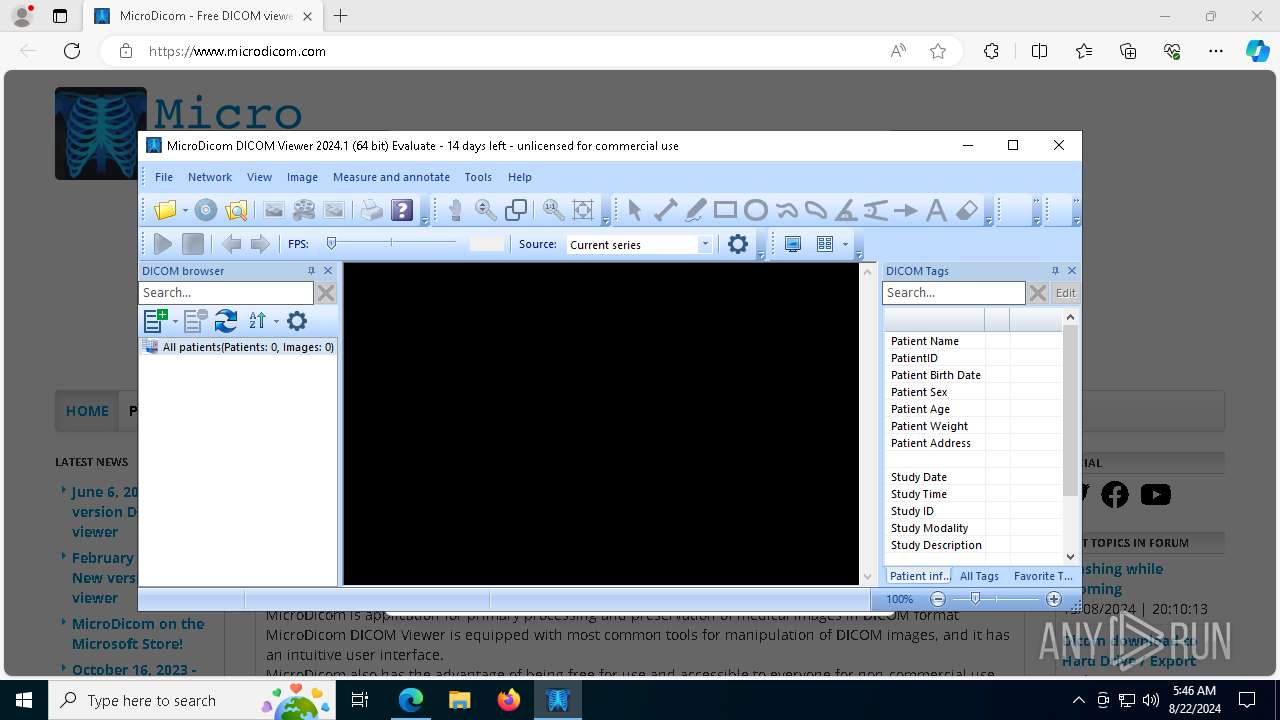1280x720 pixels.
Task: Click the scan for DICOM files icon
Action: [x=236, y=210]
